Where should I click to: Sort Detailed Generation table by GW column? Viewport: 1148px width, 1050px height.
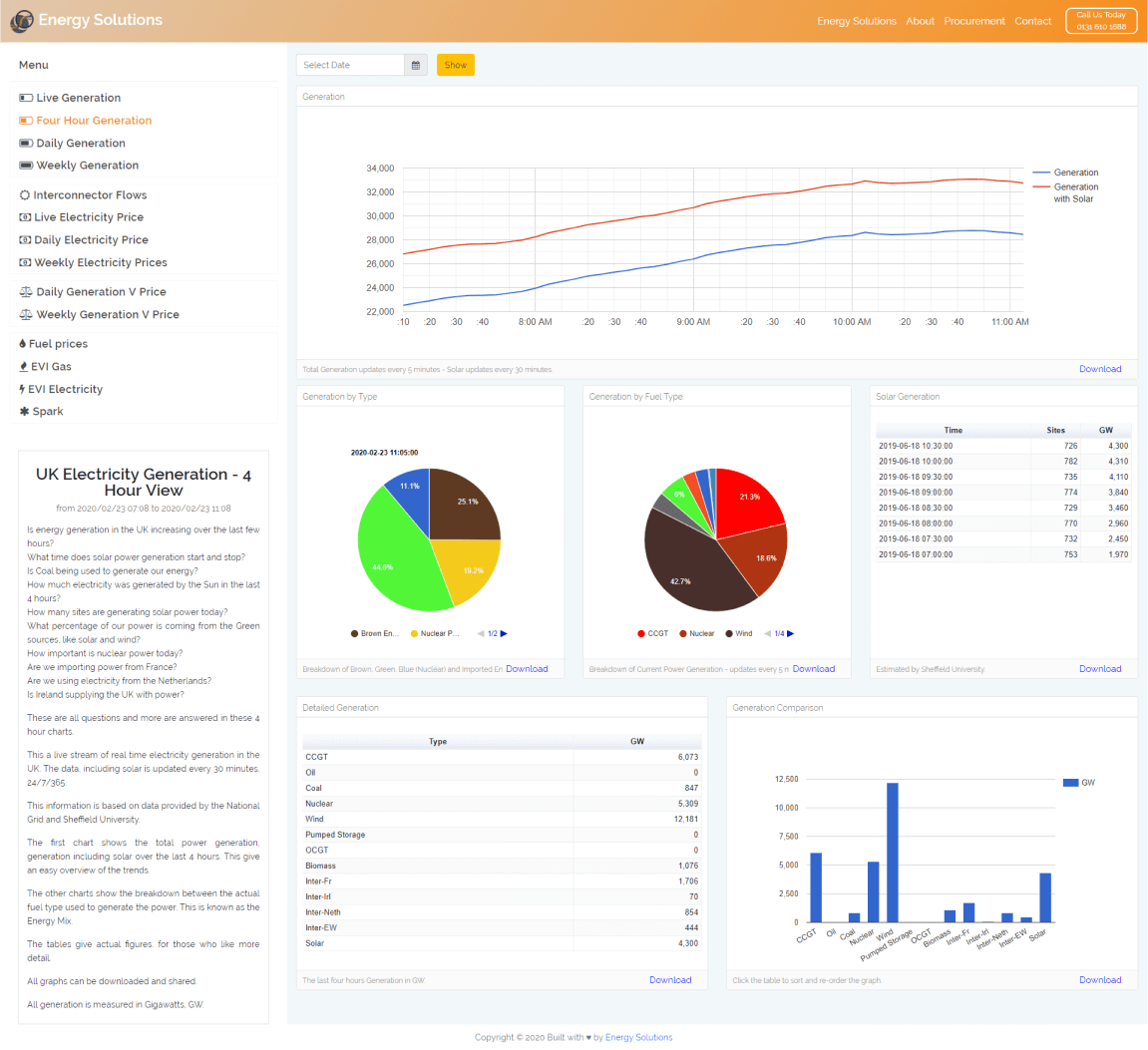pyautogui.click(x=636, y=742)
